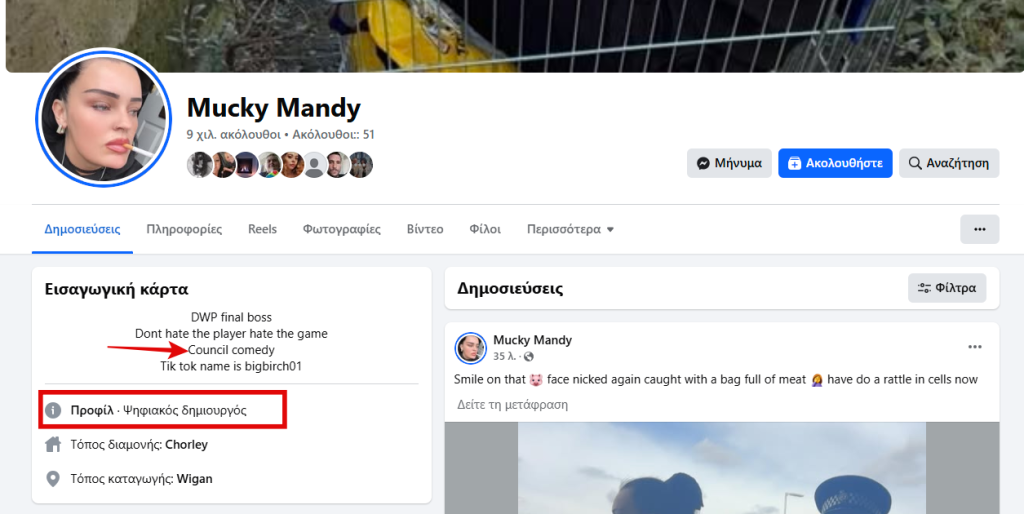Open the Reels tab
This screenshot has height=514, width=1024.
coord(262,229)
